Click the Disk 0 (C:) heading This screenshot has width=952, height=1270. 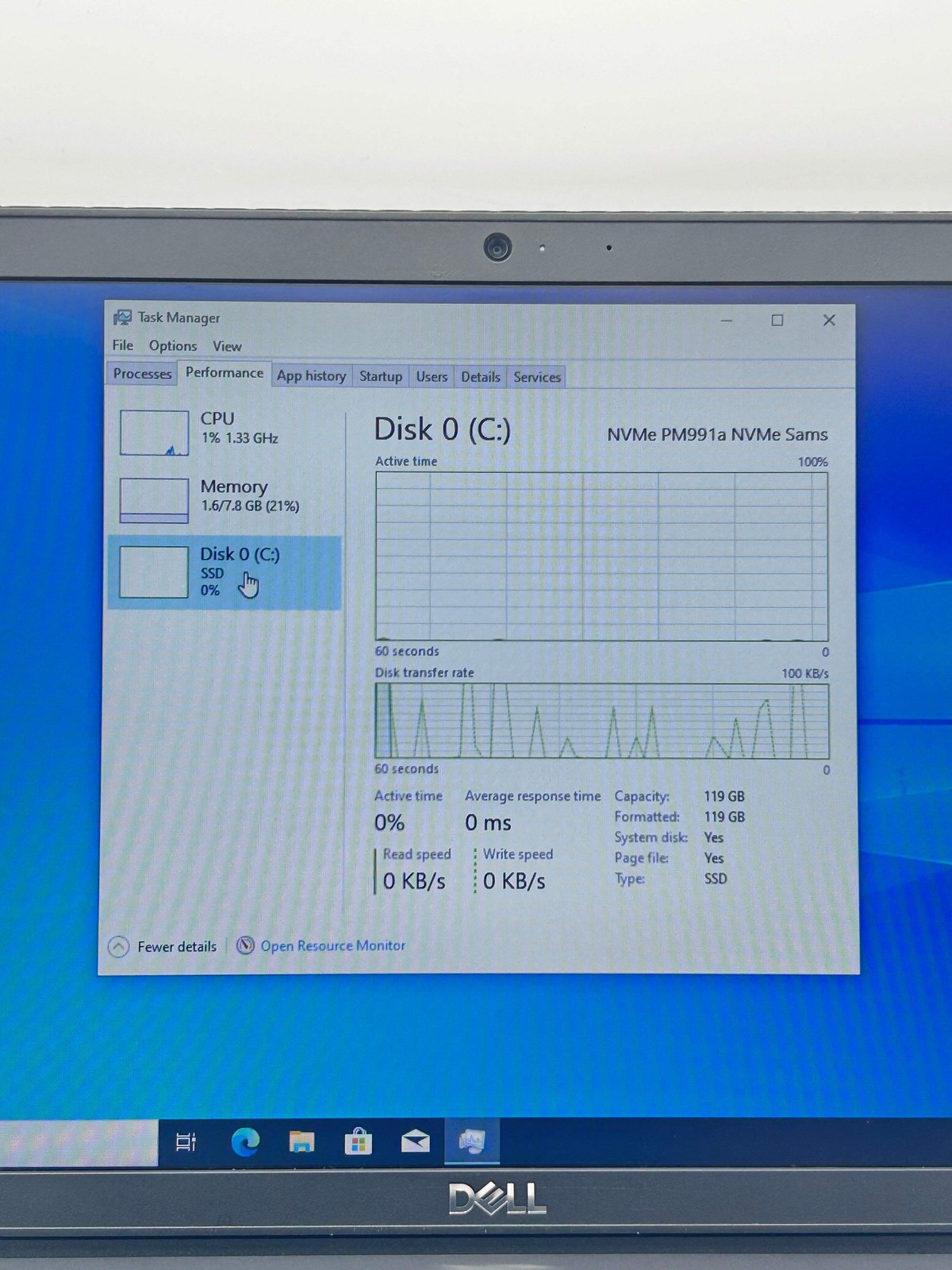pos(443,429)
